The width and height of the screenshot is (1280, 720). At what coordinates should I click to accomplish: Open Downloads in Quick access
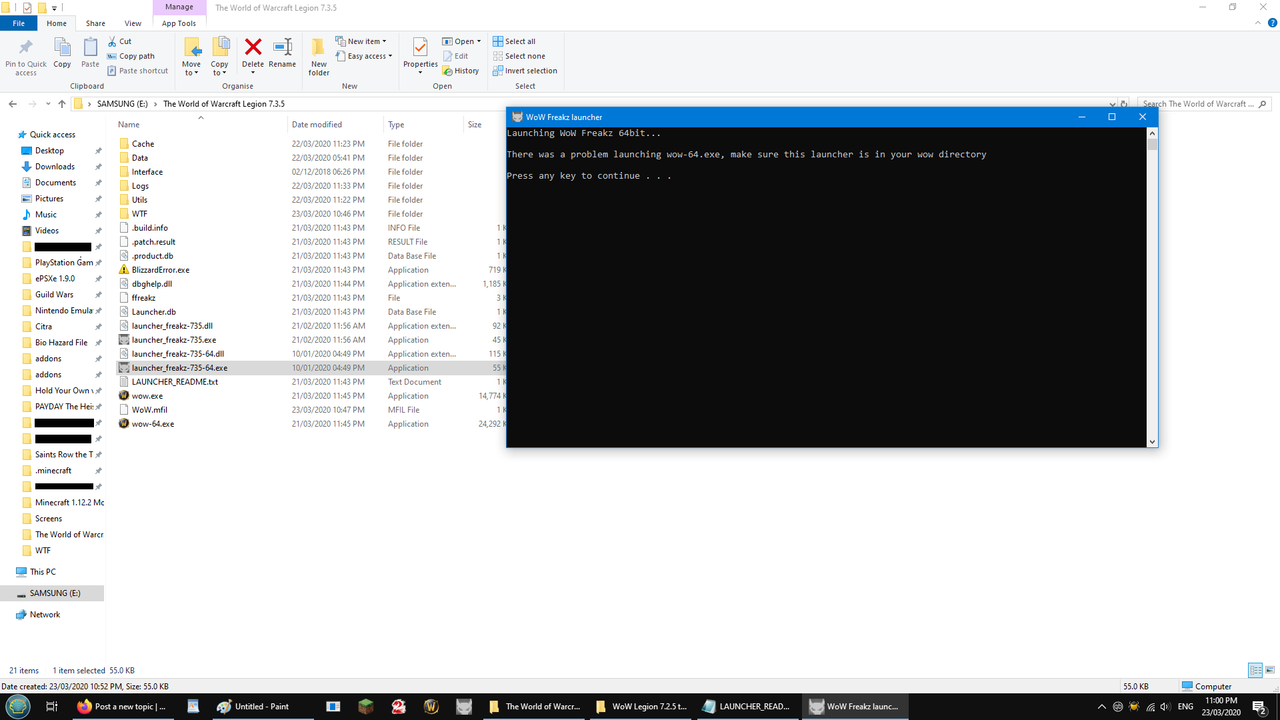click(54, 167)
